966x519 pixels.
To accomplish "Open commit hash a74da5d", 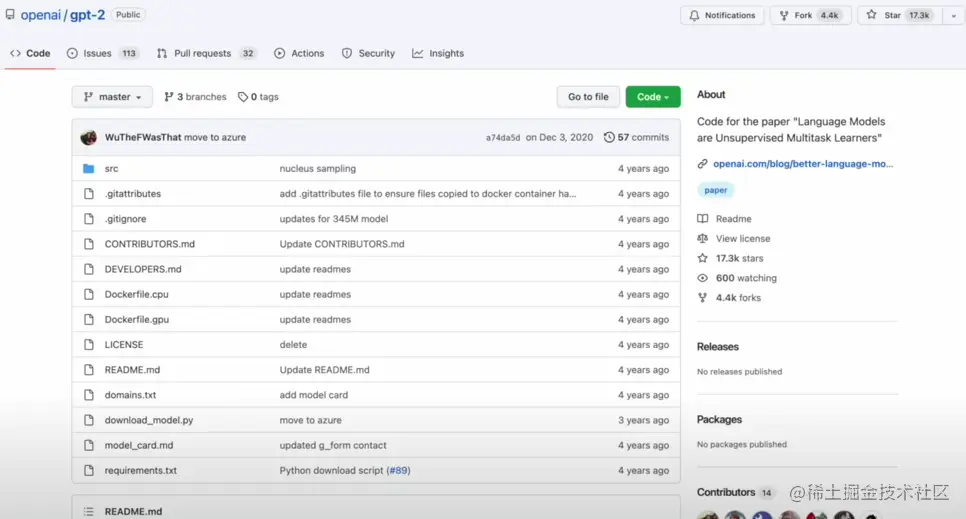I will 503,137.
